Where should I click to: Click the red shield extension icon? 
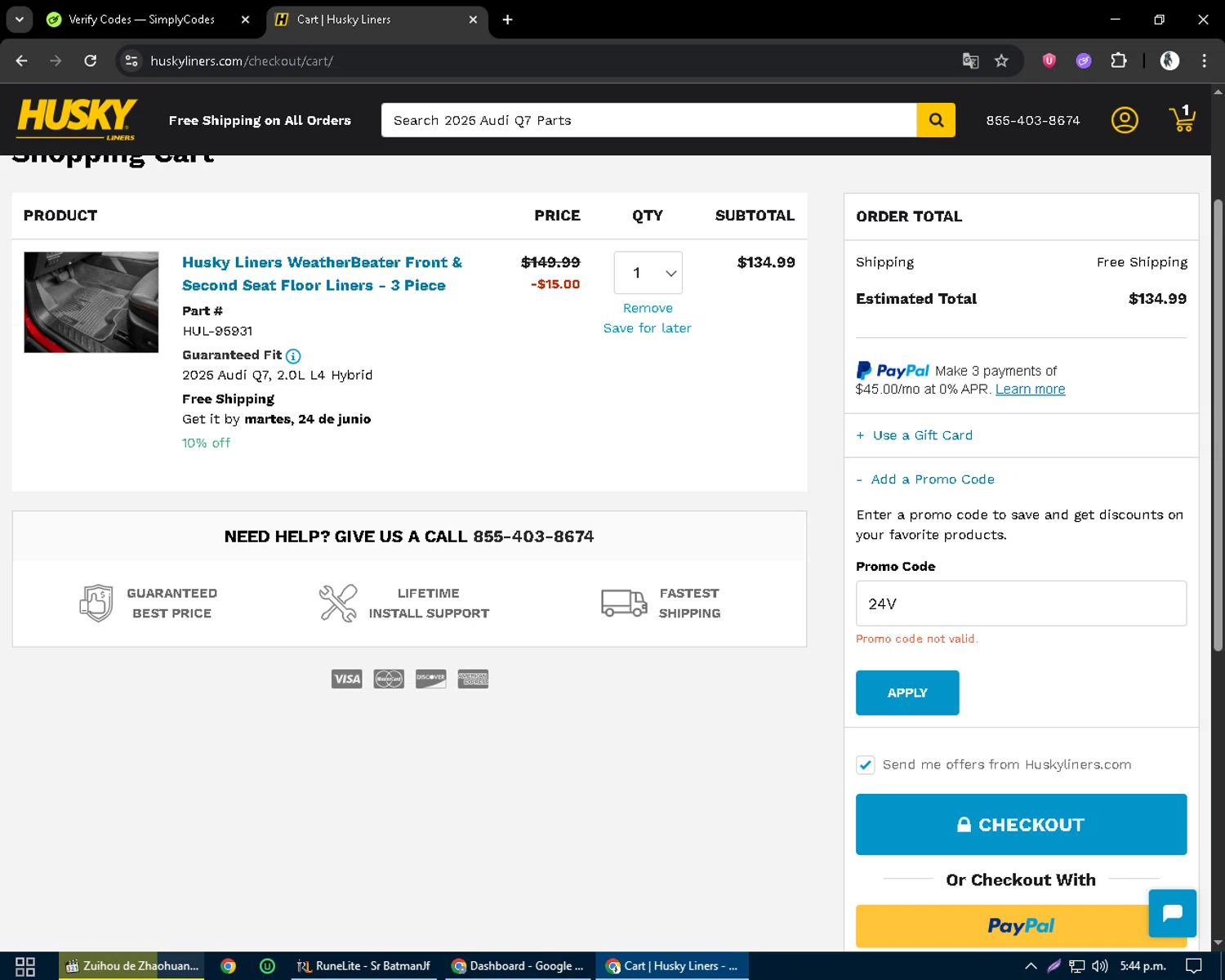coord(1049,60)
